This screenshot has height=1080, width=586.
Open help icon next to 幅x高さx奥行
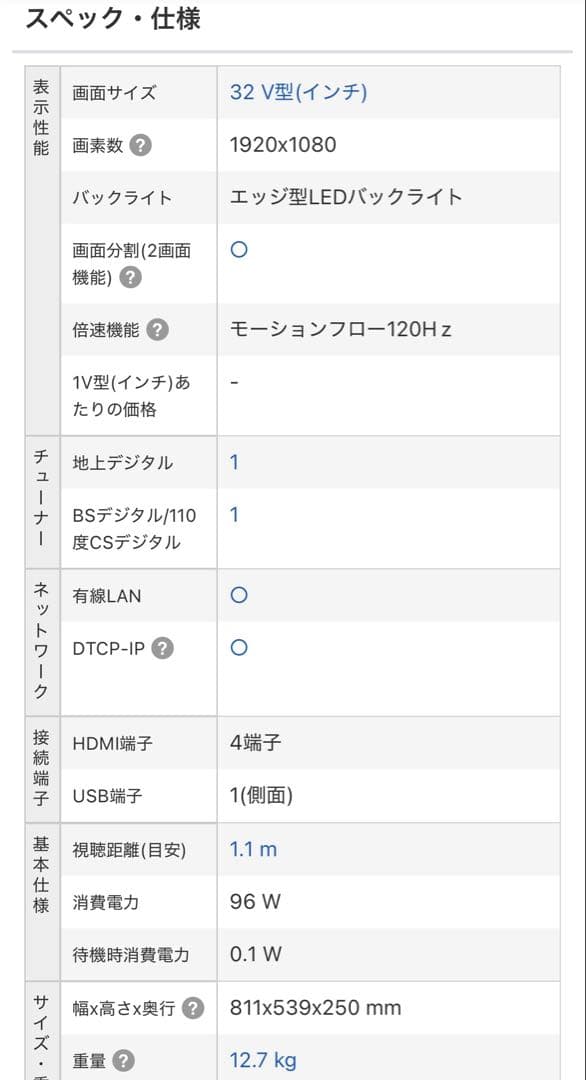click(193, 1008)
